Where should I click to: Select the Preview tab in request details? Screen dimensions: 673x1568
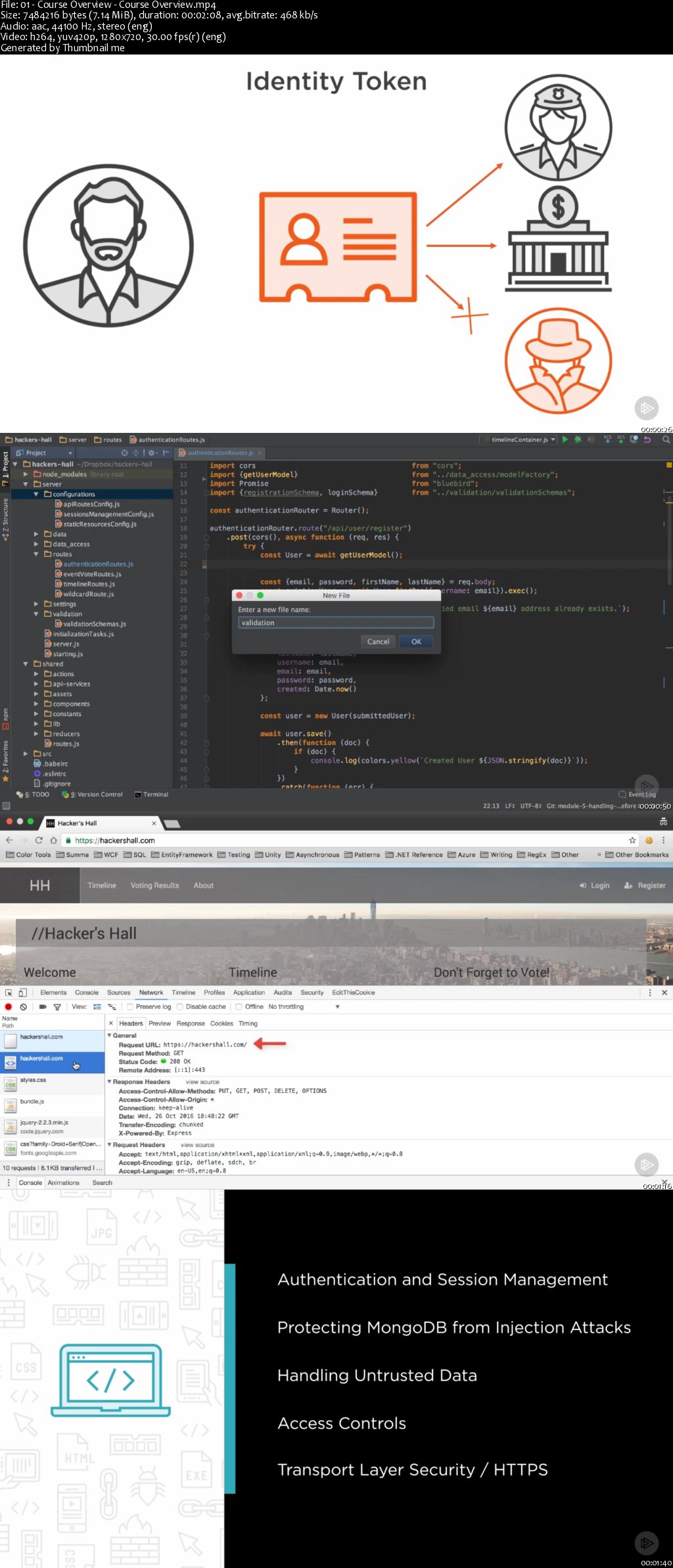(x=160, y=1023)
